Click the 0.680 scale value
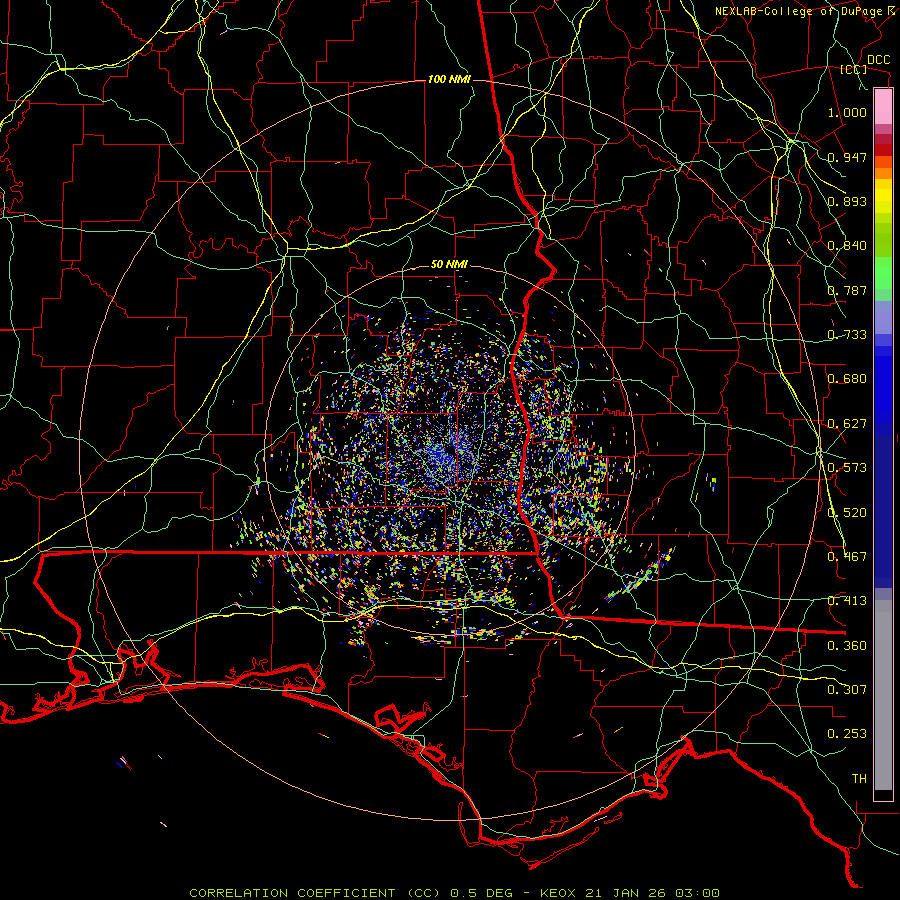Screen dimensions: 900x900 (x=847, y=379)
